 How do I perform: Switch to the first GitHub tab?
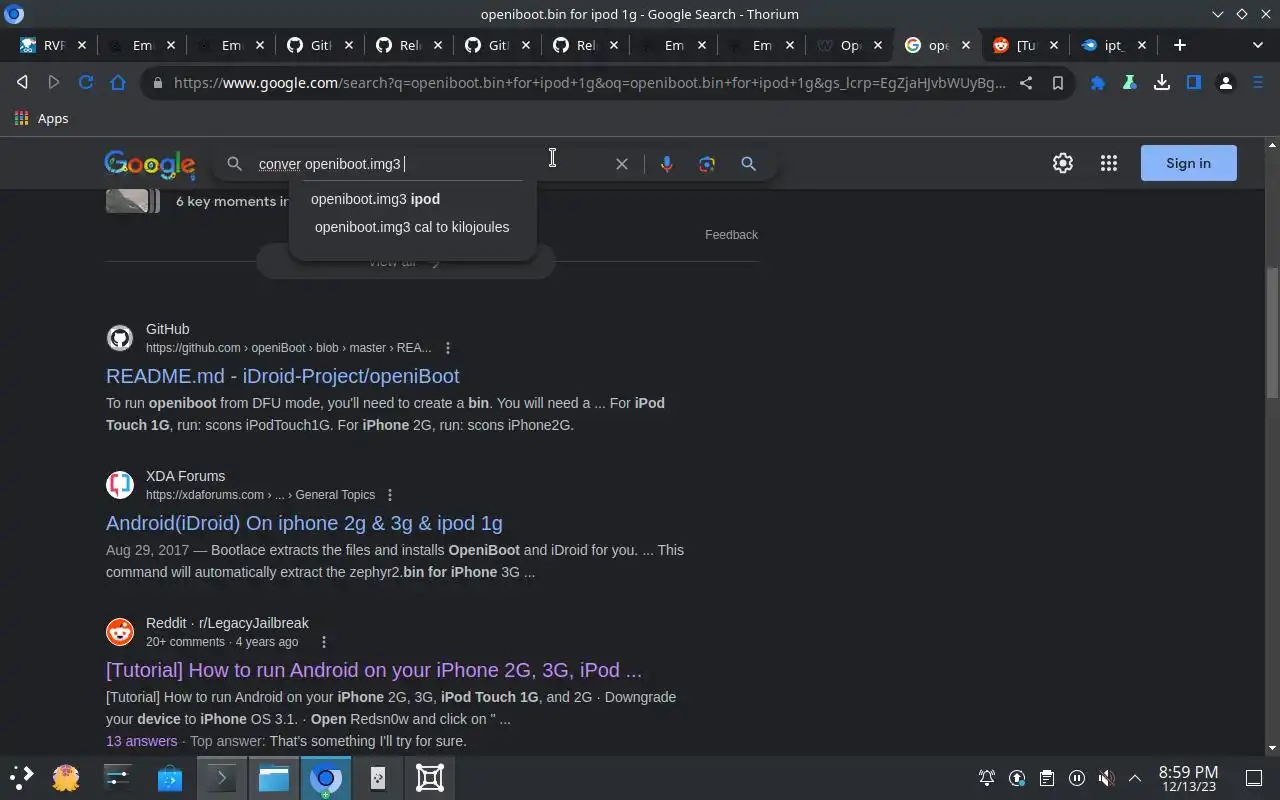click(x=318, y=45)
